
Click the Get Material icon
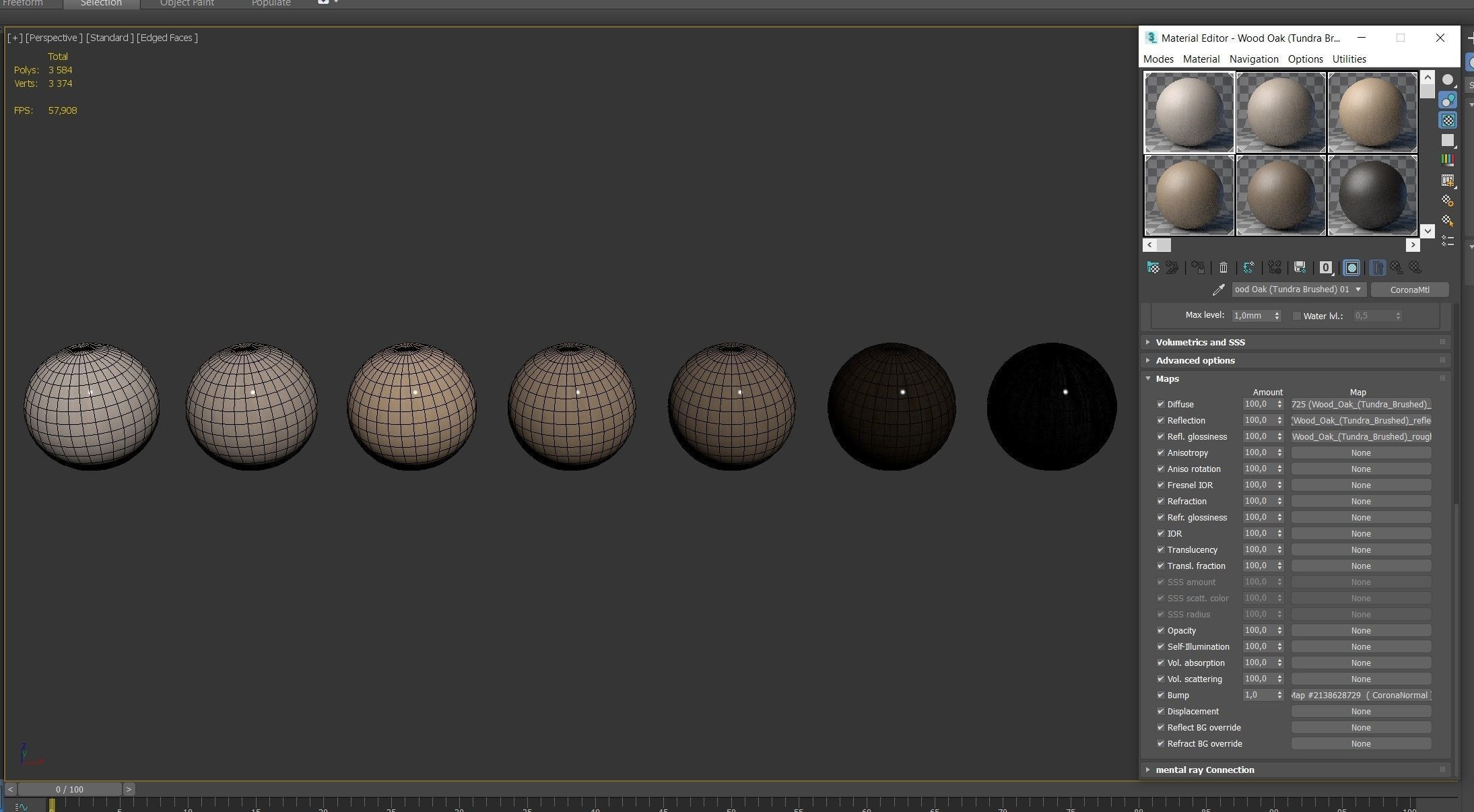tap(1153, 268)
